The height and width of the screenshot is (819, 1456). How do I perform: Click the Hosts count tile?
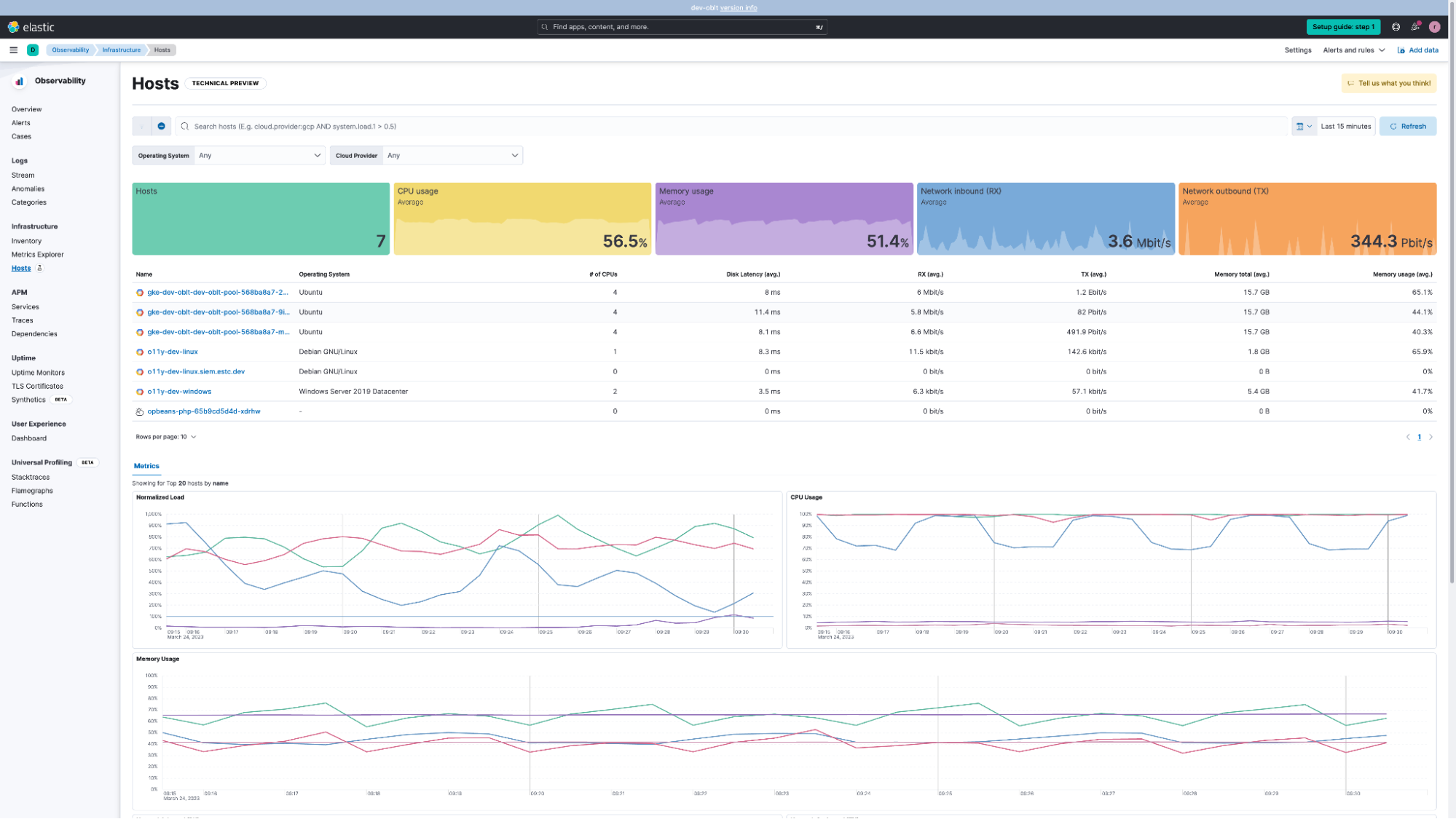[261, 218]
